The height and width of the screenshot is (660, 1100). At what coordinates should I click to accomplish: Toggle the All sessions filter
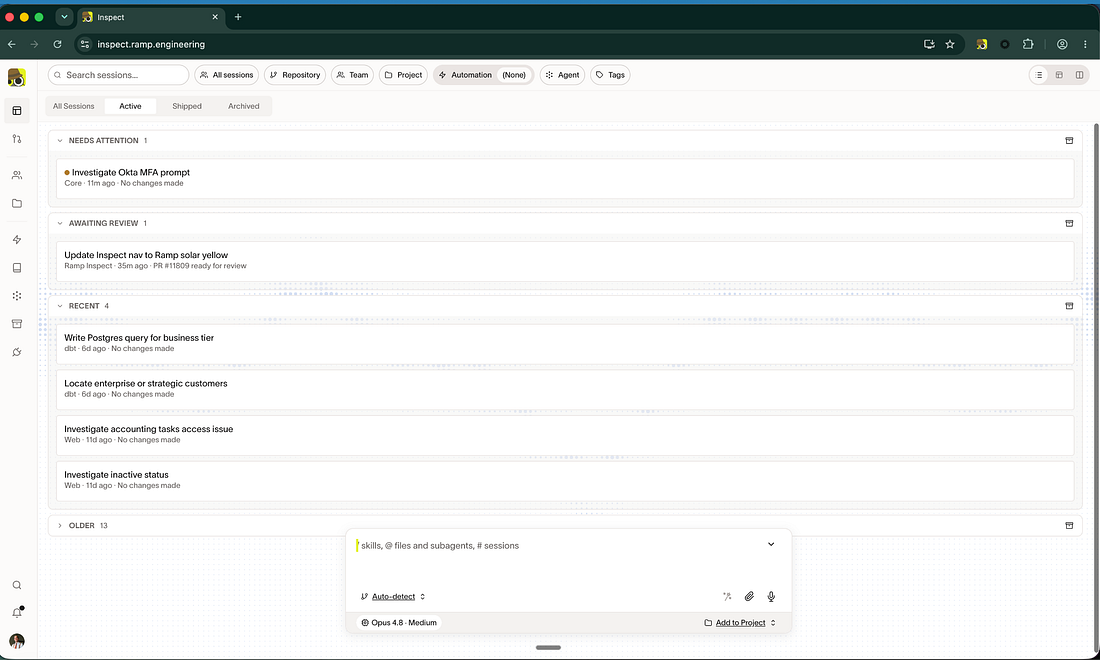click(227, 75)
